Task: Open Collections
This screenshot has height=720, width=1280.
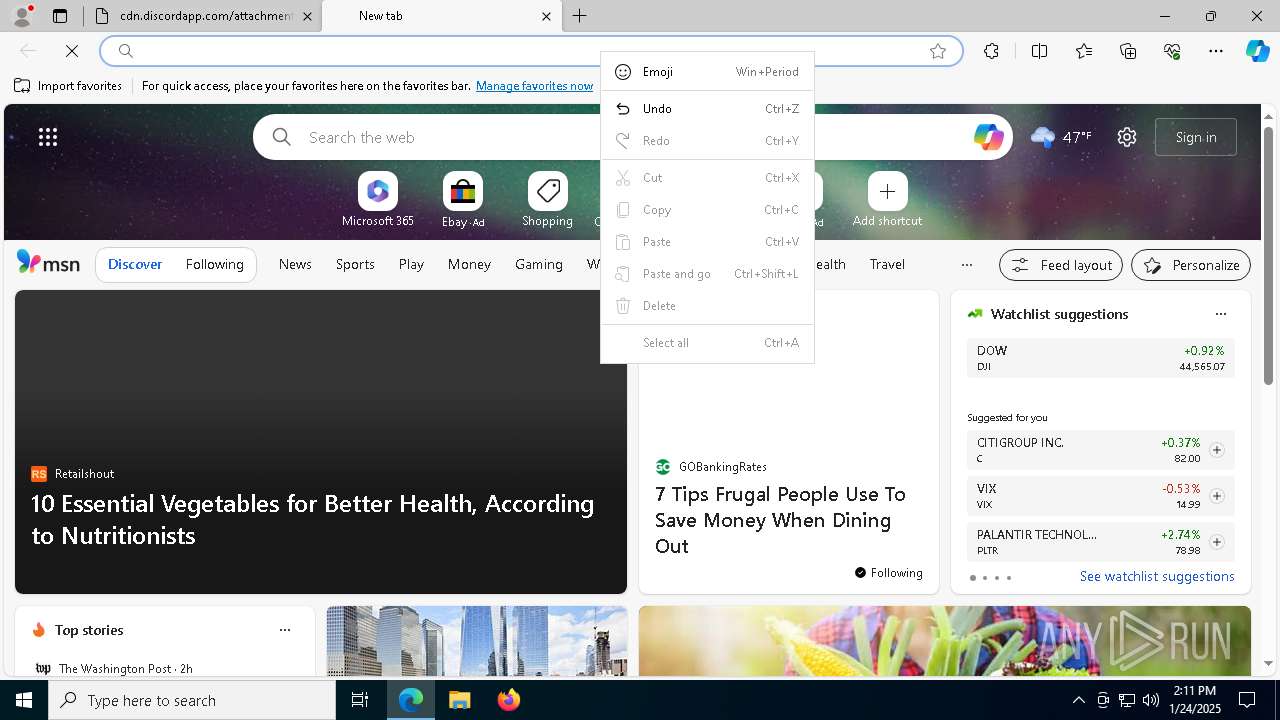Action: coord(1128,51)
